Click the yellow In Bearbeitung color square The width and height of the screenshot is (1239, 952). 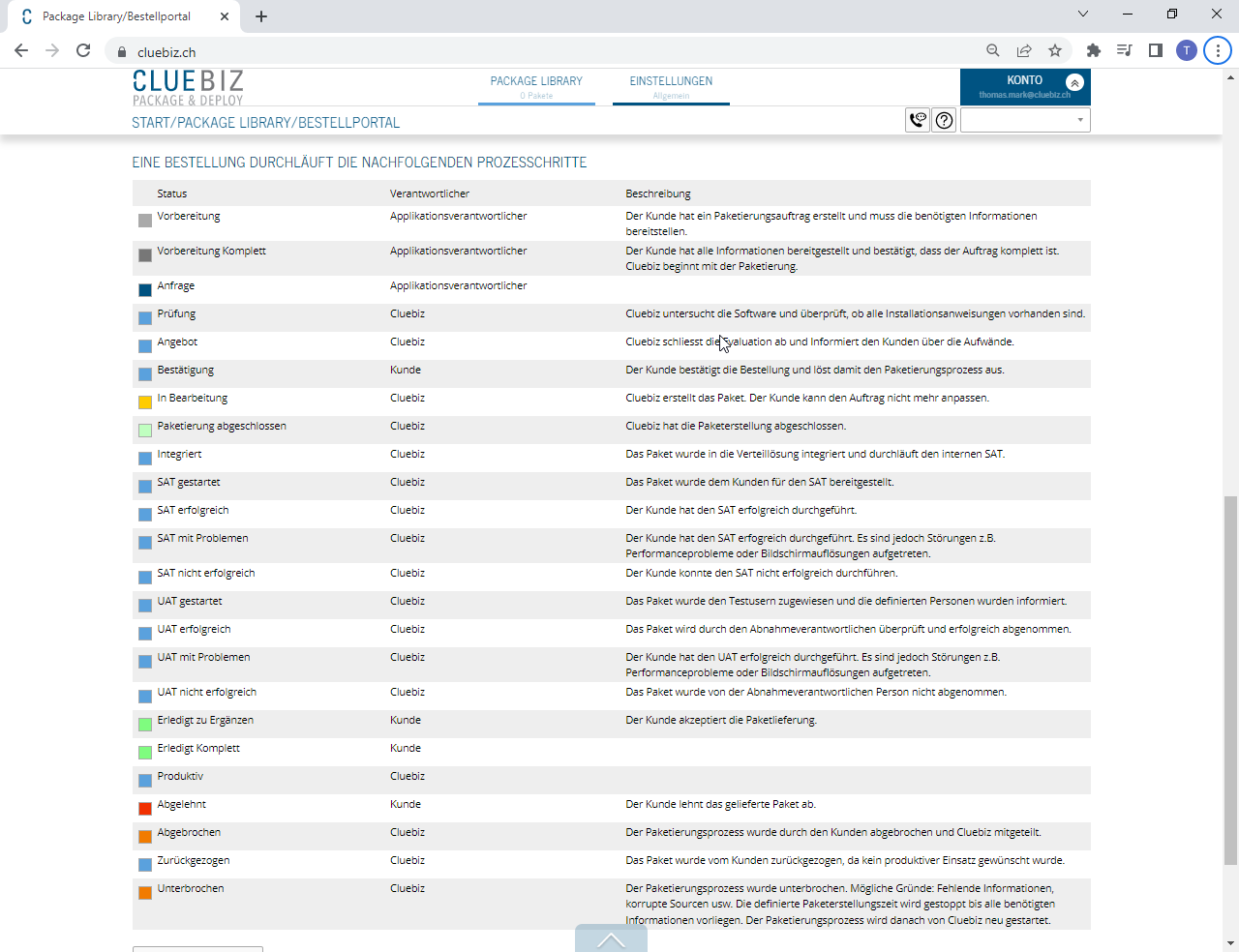145,402
